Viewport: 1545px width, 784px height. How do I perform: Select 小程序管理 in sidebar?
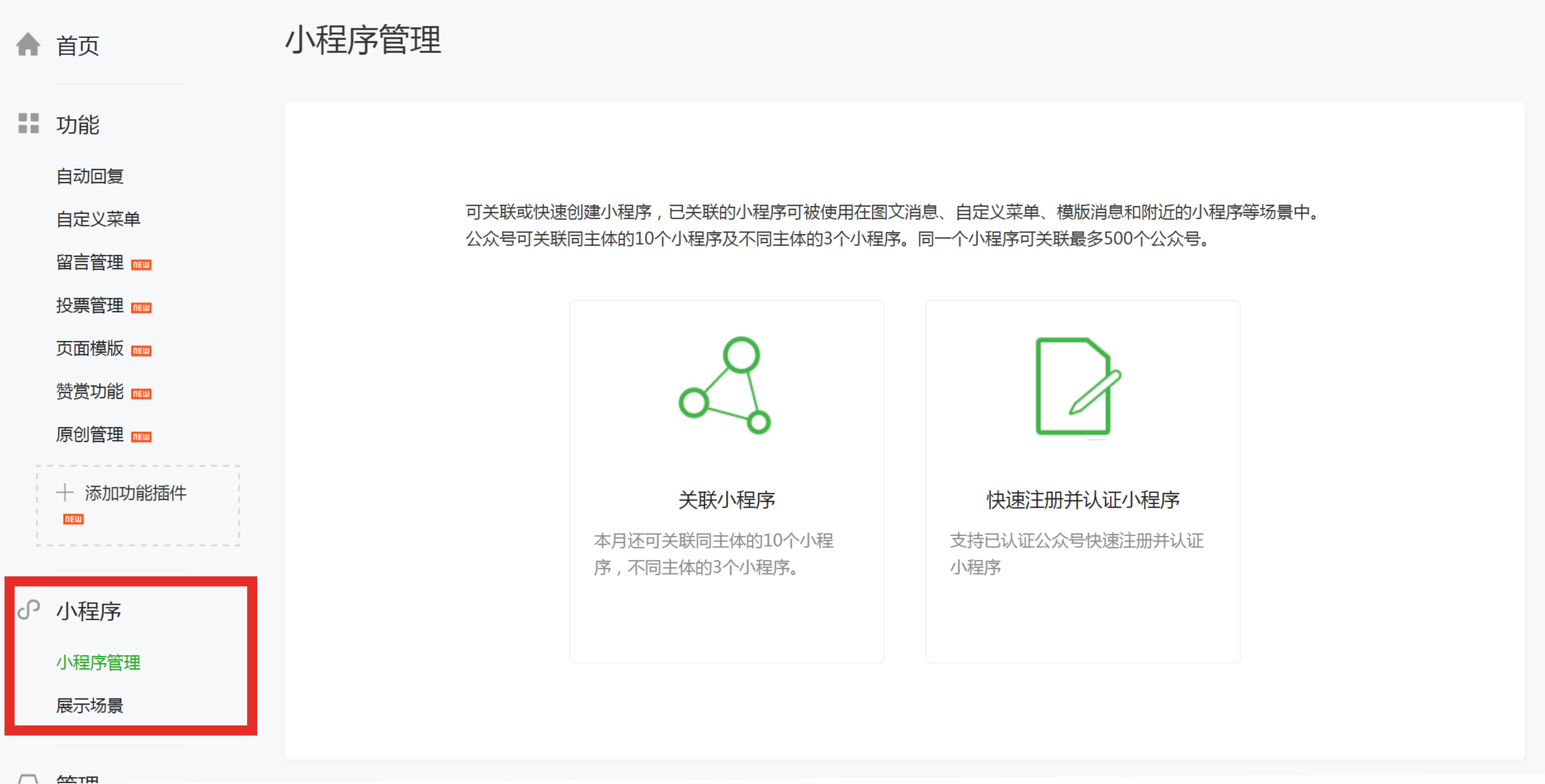pos(98,662)
